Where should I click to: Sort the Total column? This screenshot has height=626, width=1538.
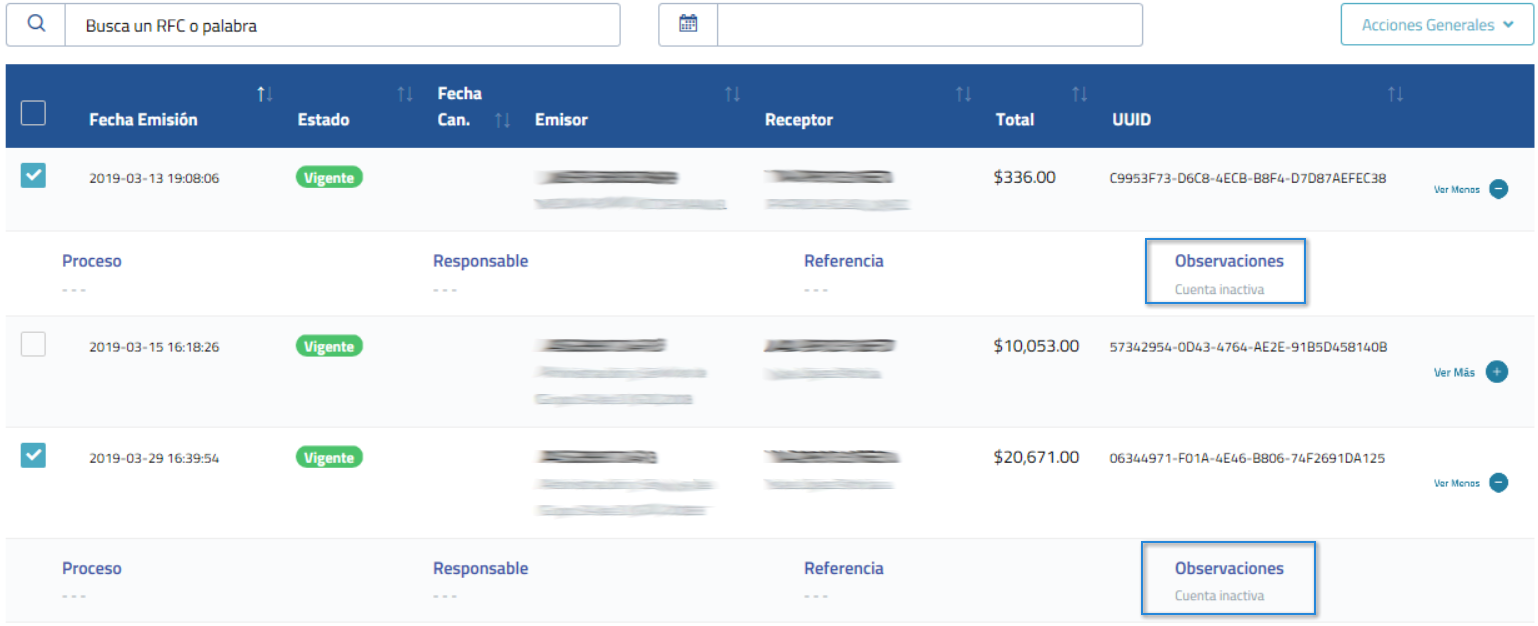click(x=1079, y=93)
